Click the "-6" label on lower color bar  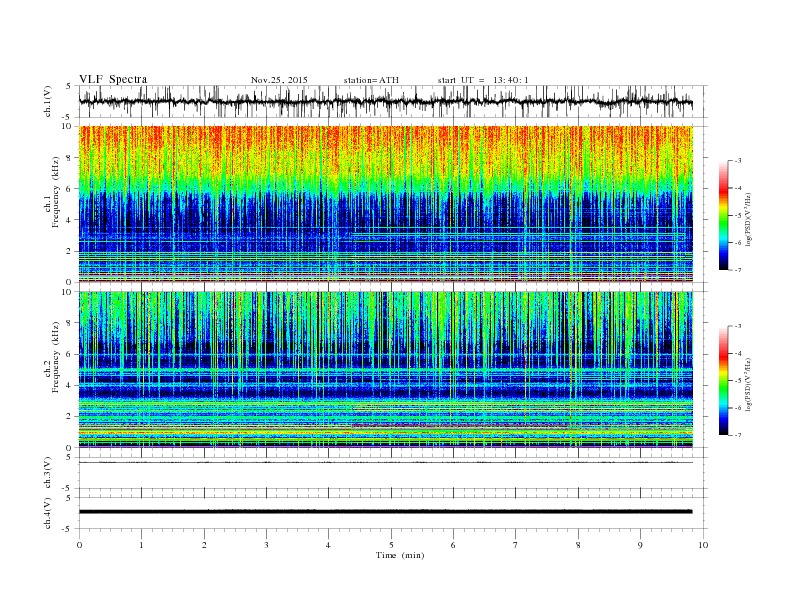point(738,408)
